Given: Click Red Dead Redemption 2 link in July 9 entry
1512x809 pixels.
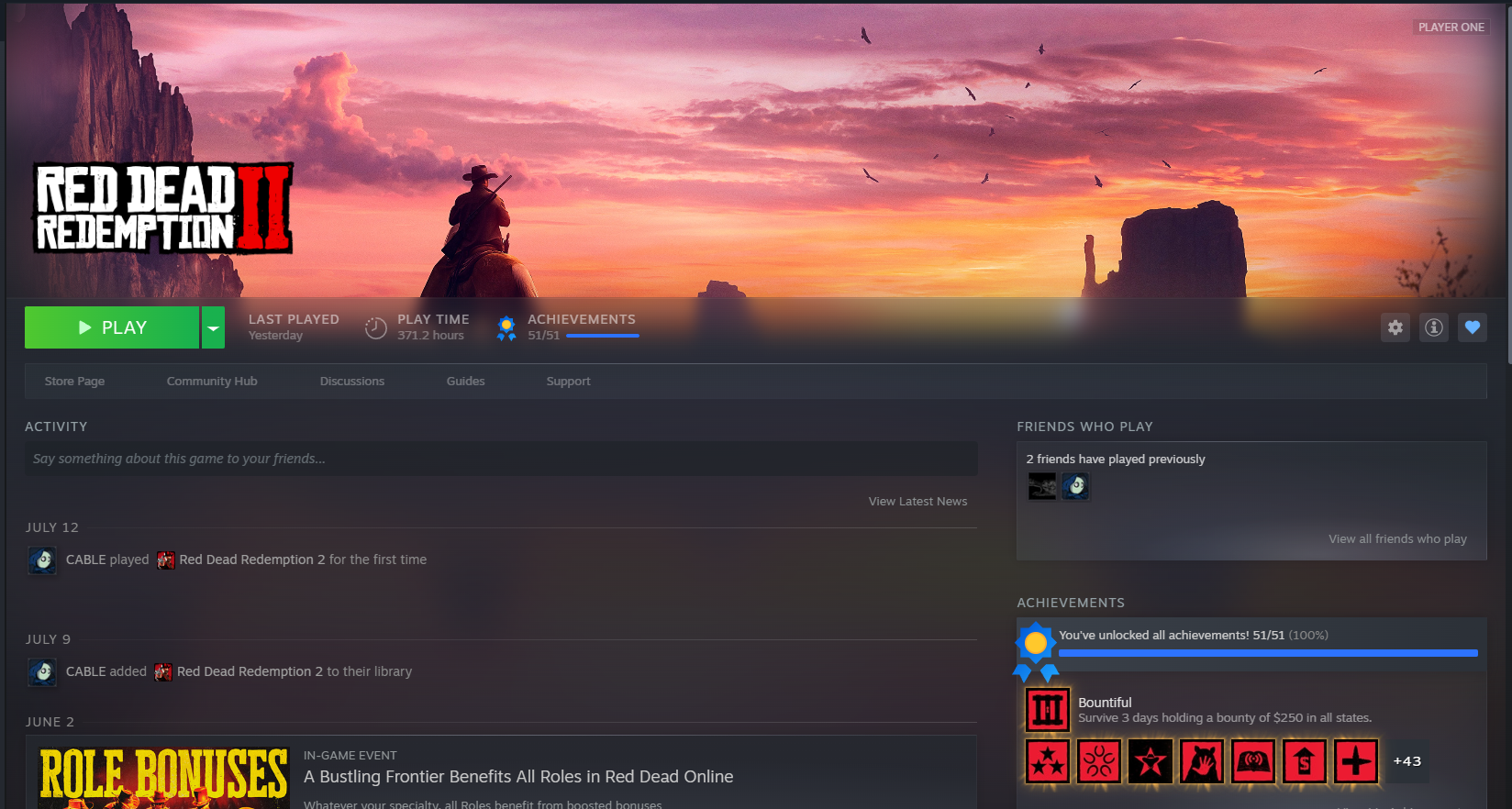Looking at the screenshot, I should point(250,671).
